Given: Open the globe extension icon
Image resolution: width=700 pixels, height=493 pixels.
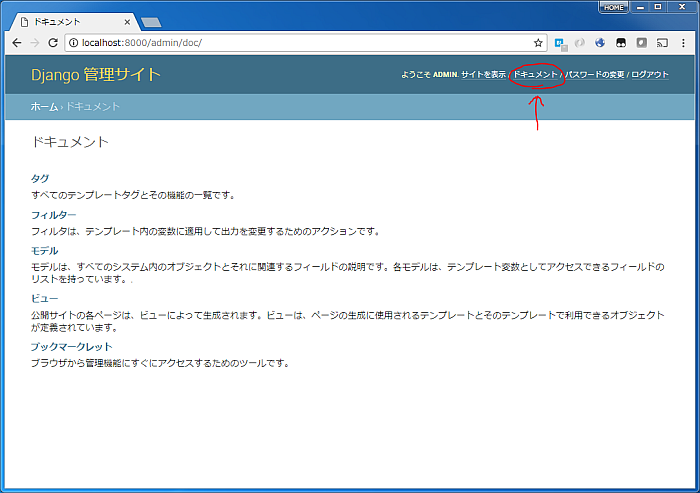Looking at the screenshot, I should click(600, 43).
